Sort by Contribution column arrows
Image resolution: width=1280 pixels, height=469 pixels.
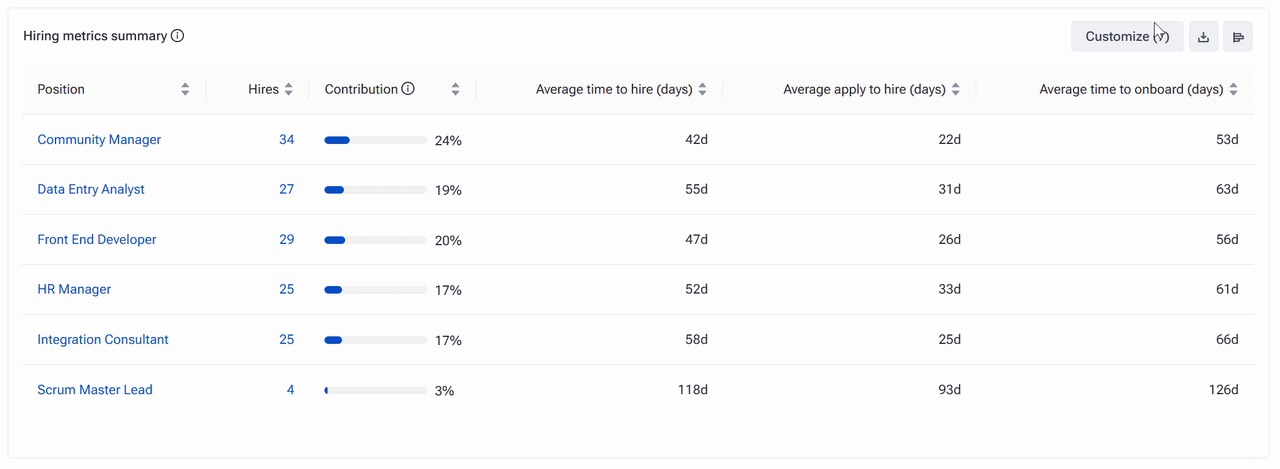click(455, 89)
